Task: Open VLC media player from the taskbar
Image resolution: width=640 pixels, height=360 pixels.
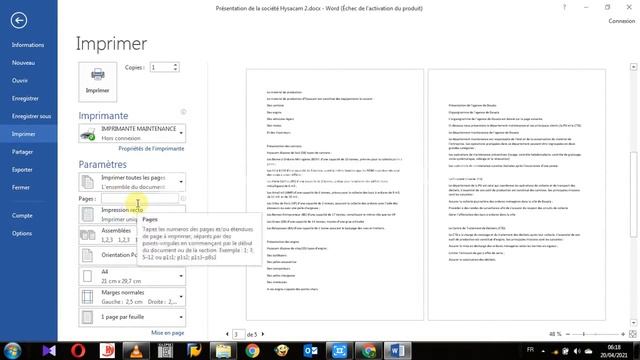Action: click(136, 351)
